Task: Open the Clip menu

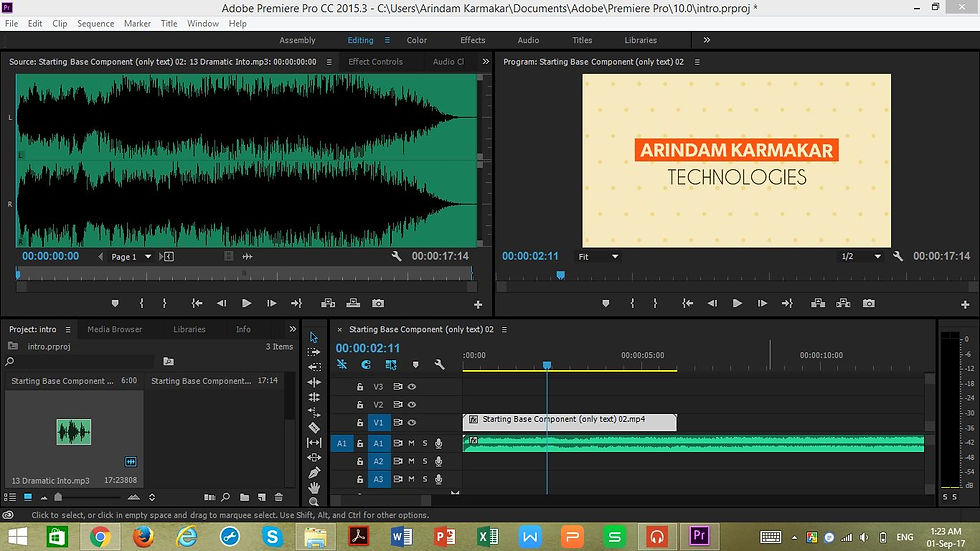Action: (60, 24)
